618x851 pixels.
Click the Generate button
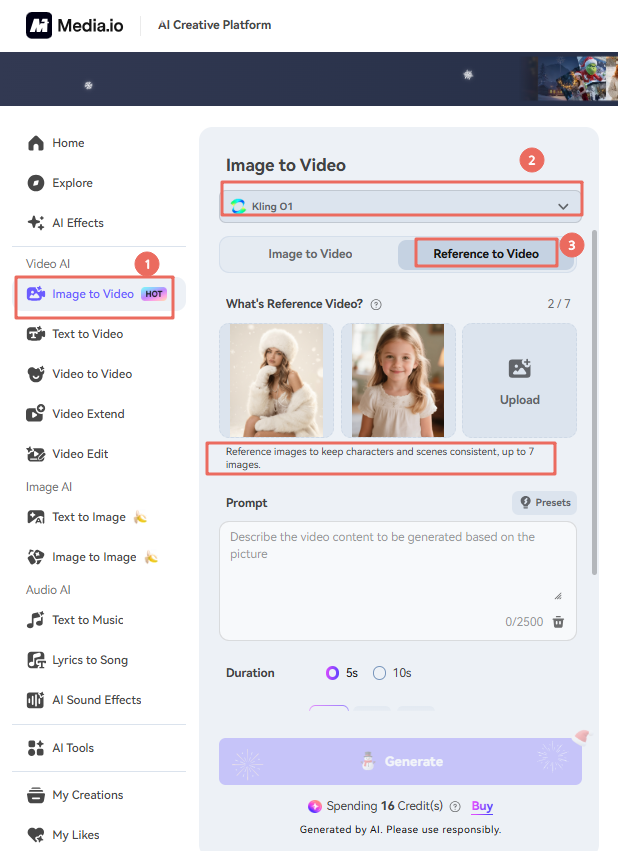point(400,762)
